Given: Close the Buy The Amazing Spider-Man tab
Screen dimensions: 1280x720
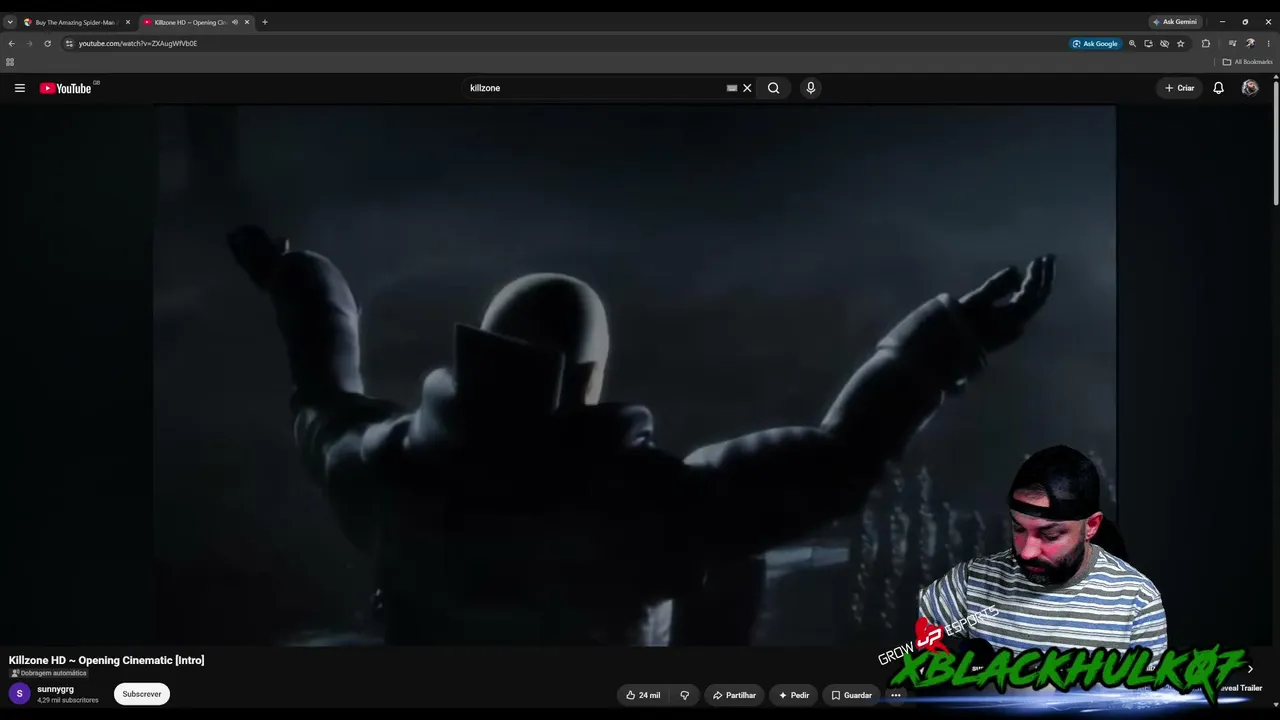Looking at the screenshot, I should point(128,22).
